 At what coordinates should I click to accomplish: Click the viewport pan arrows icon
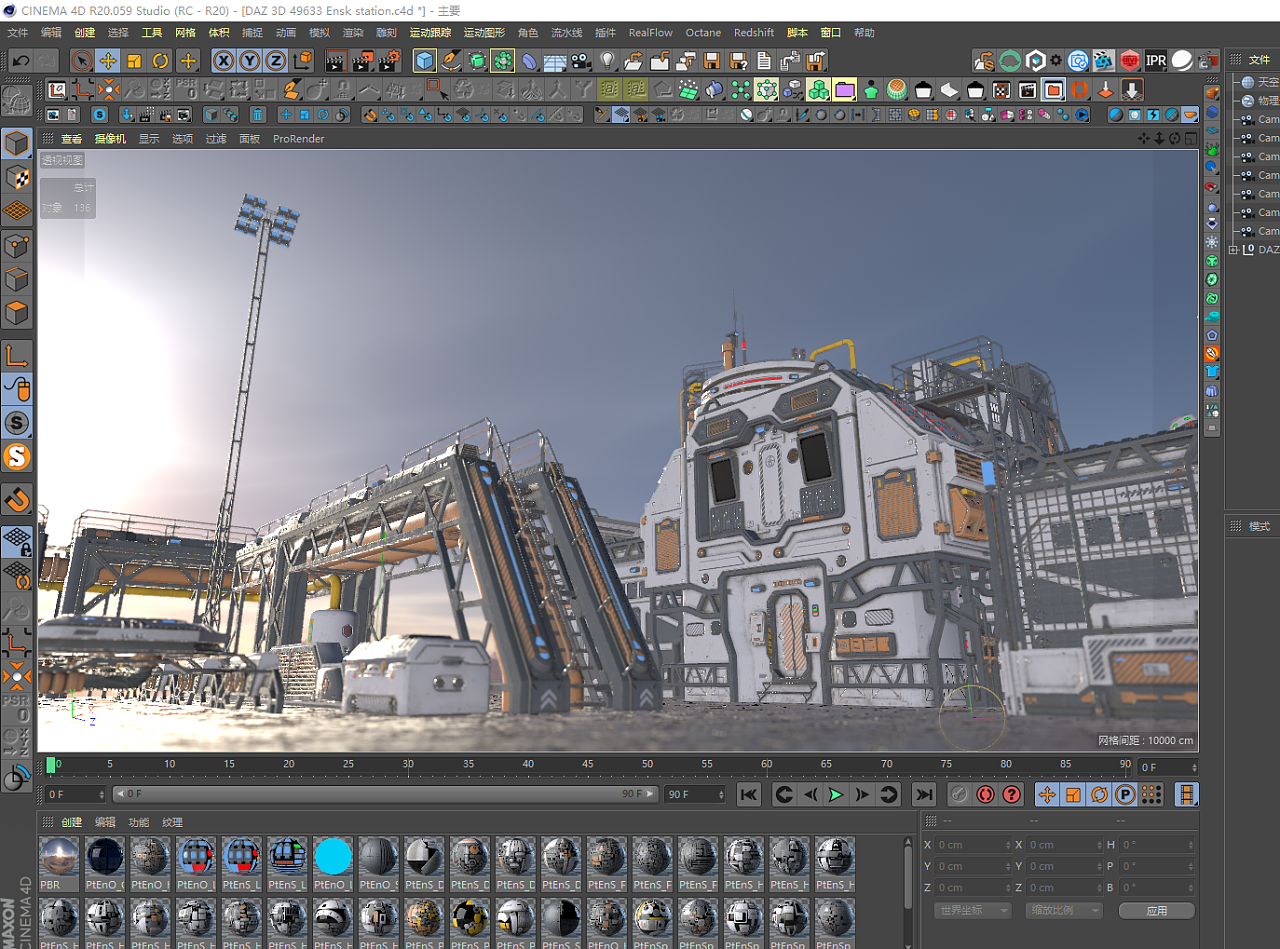[1145, 138]
